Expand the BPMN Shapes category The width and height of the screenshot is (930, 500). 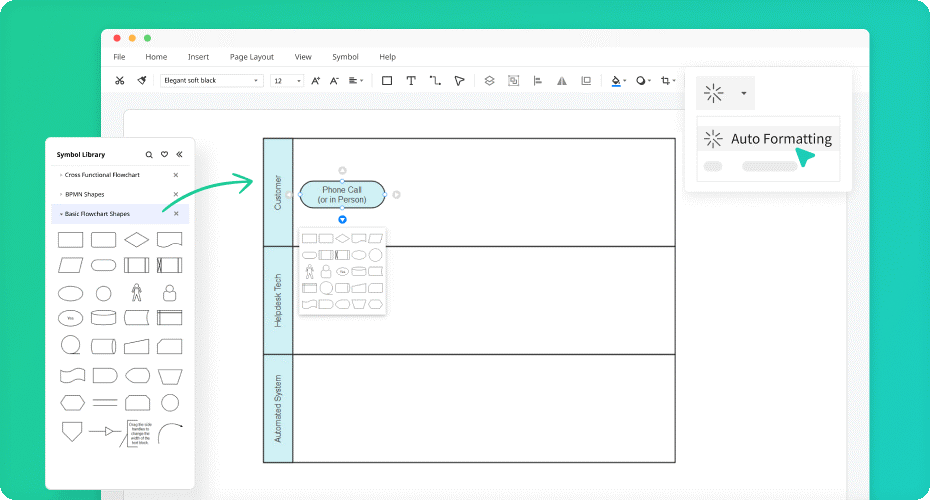85,194
